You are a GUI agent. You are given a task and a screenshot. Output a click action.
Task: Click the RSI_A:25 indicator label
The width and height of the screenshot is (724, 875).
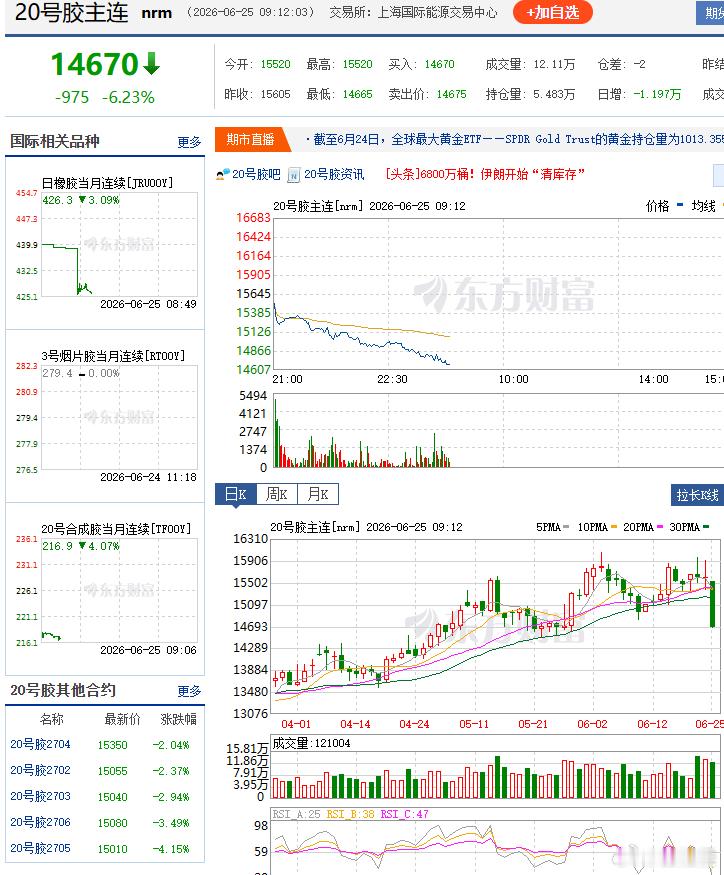[296, 814]
